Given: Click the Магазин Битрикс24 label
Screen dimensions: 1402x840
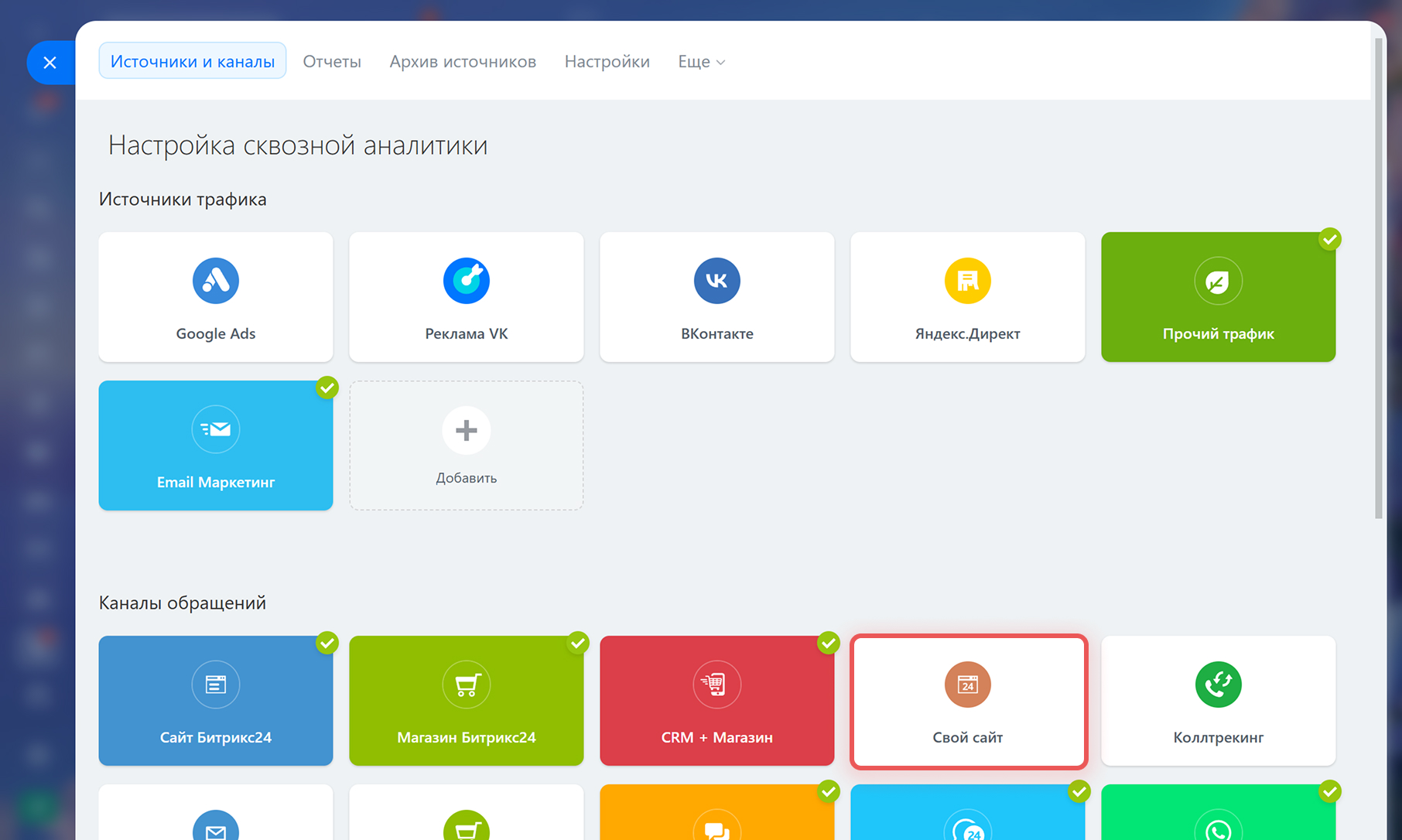Looking at the screenshot, I should tap(467, 738).
